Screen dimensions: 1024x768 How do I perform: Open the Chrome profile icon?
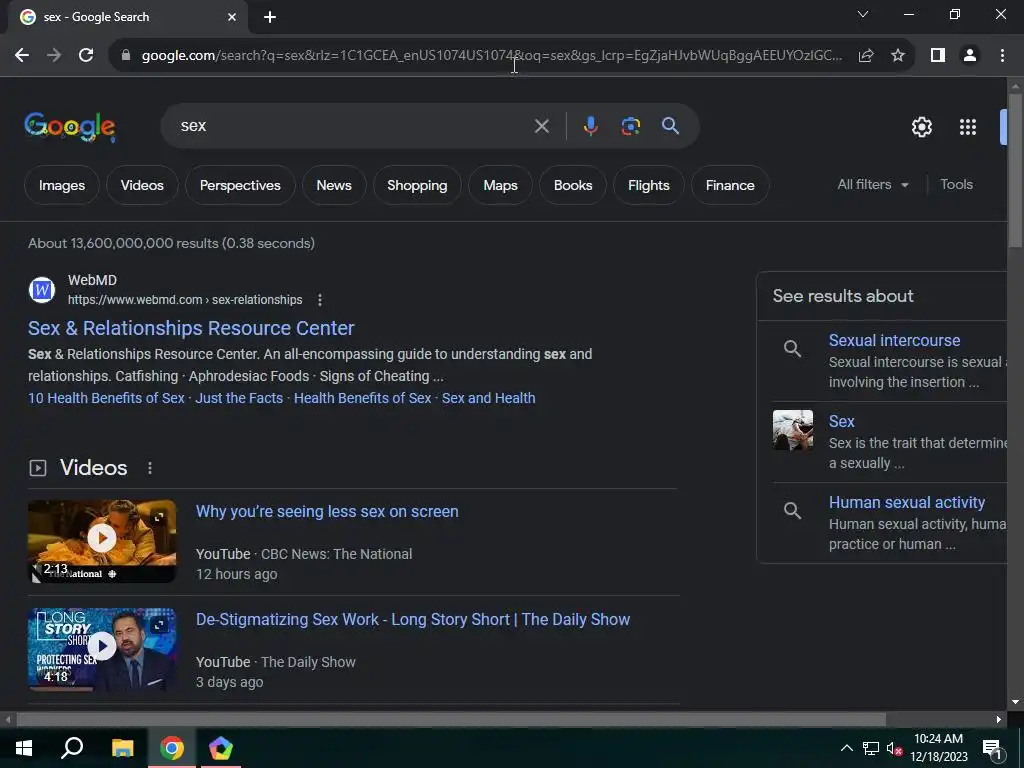(970, 56)
